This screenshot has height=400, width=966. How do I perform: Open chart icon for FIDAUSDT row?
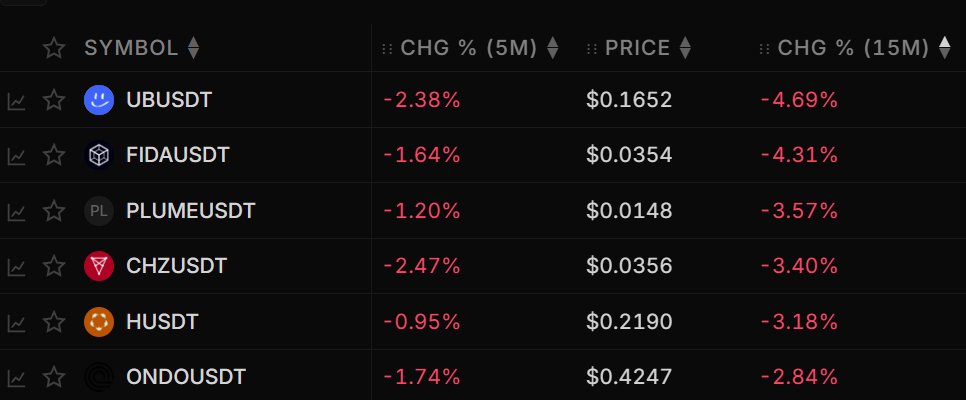coord(16,157)
